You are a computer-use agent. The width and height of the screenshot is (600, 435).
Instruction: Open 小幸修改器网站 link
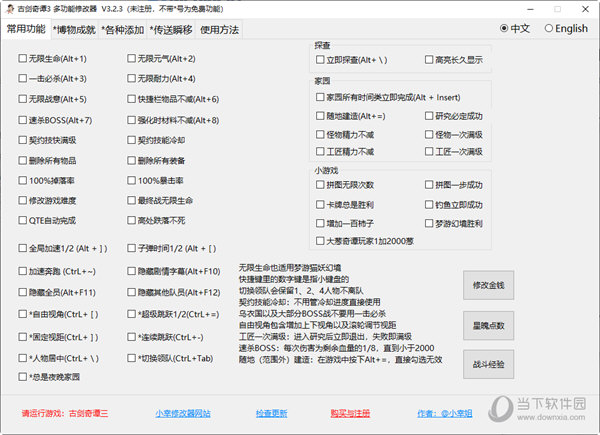click(x=183, y=414)
